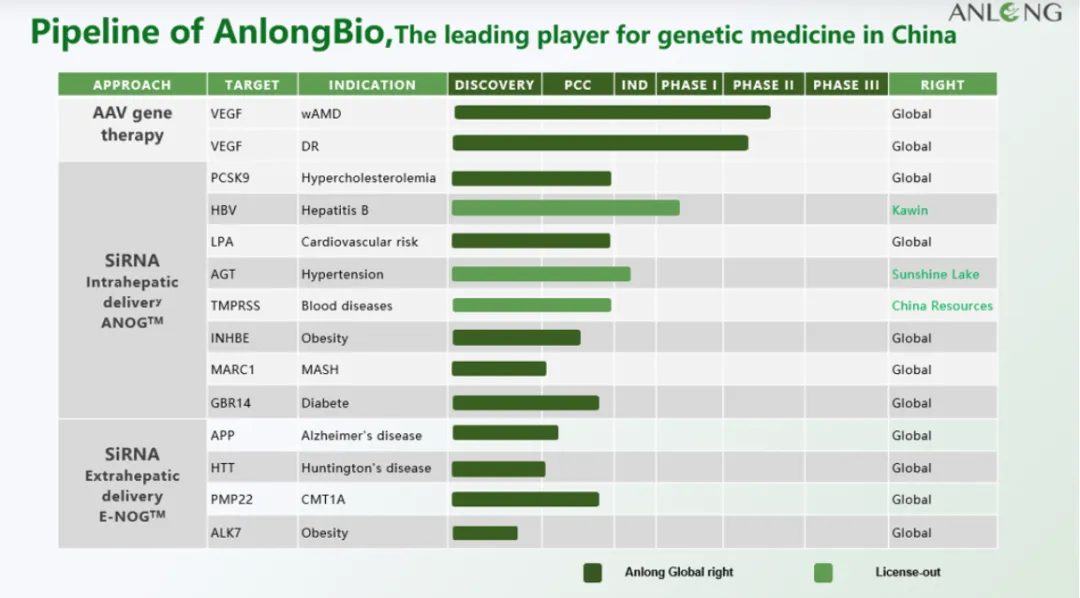Select the AAV gene therapy approach cell
This screenshot has width=1080, height=598.
(x=132, y=125)
